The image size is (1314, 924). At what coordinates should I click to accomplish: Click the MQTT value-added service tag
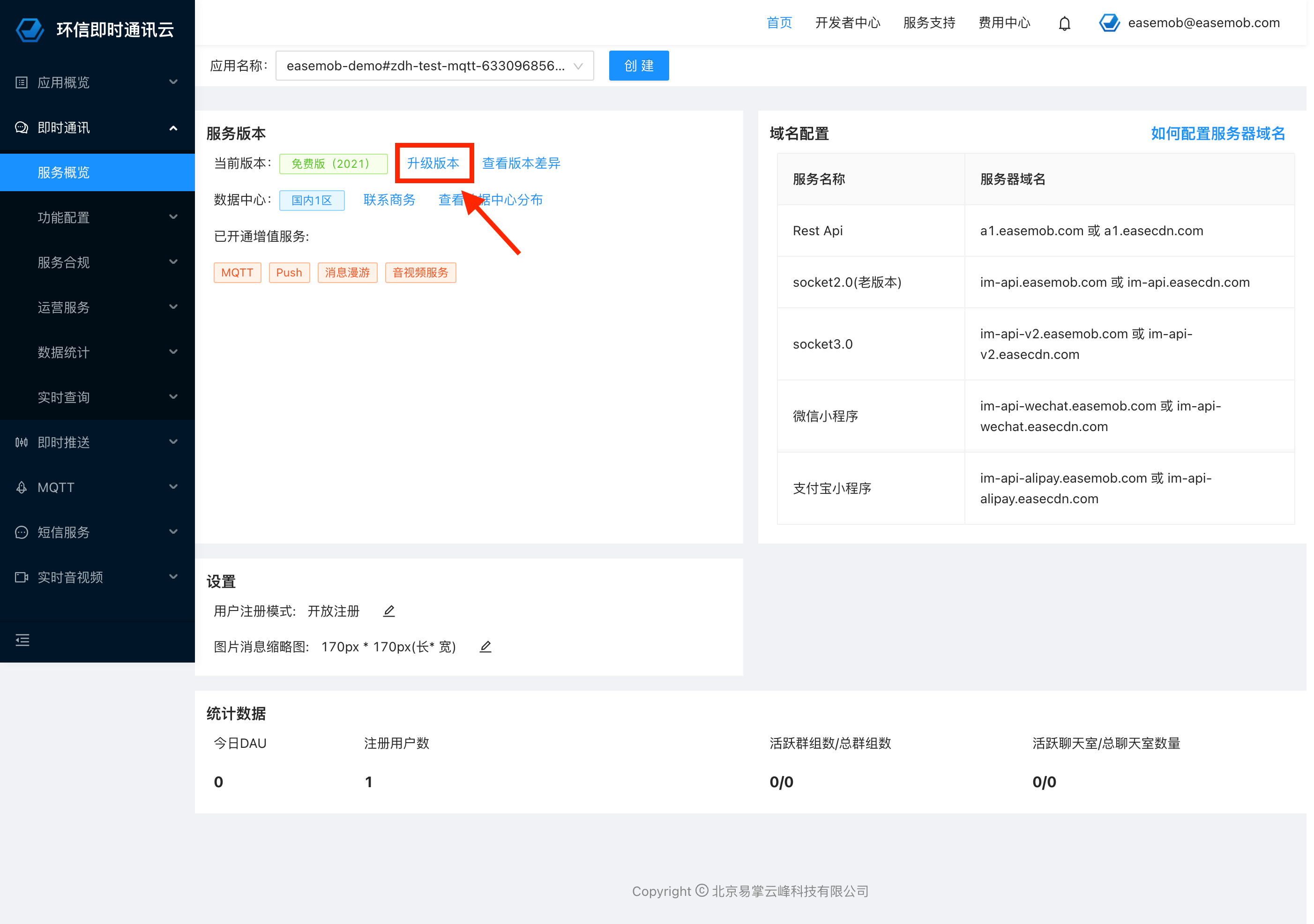point(238,272)
